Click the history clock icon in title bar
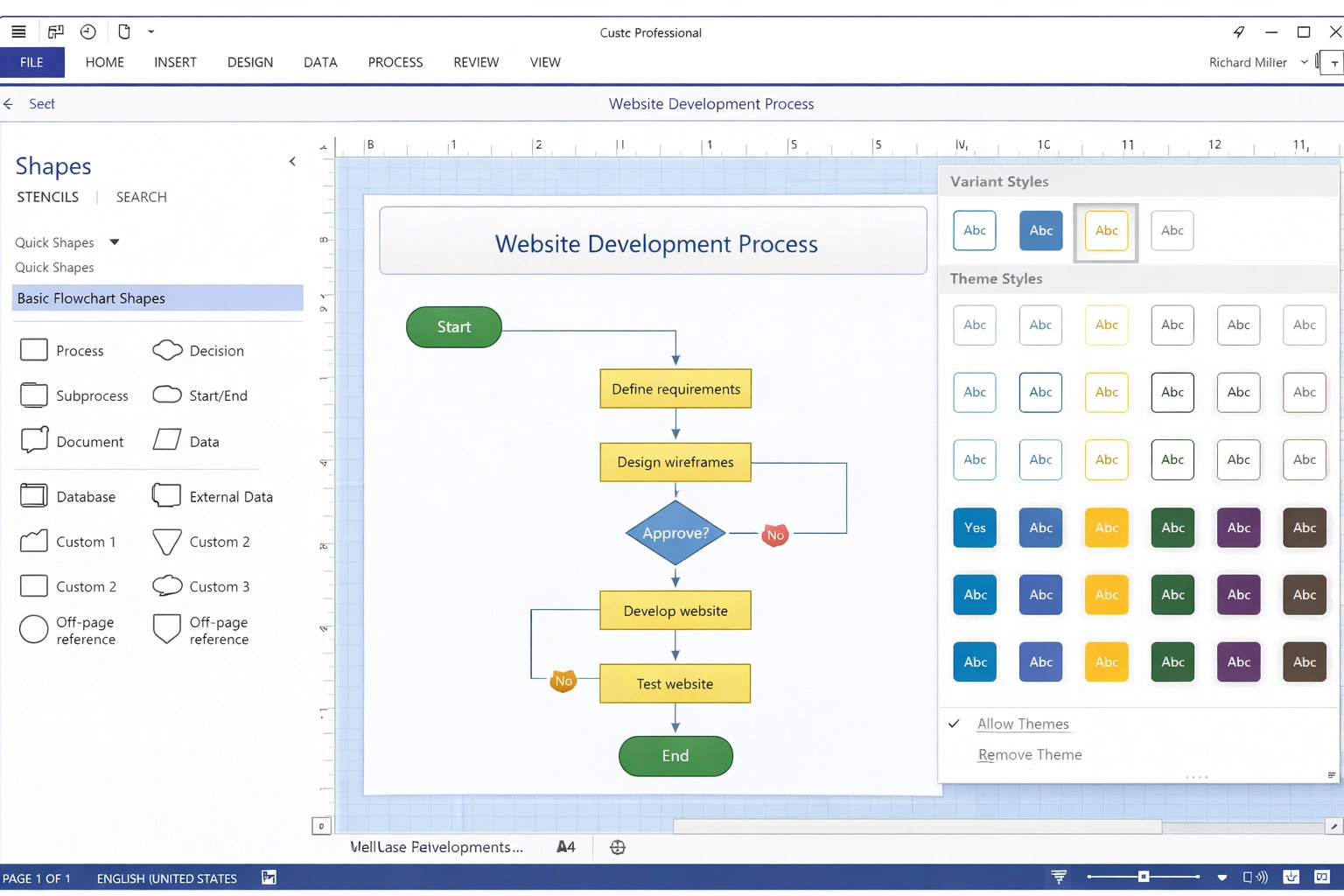Screen dimensions: 1344x896 pos(88,32)
